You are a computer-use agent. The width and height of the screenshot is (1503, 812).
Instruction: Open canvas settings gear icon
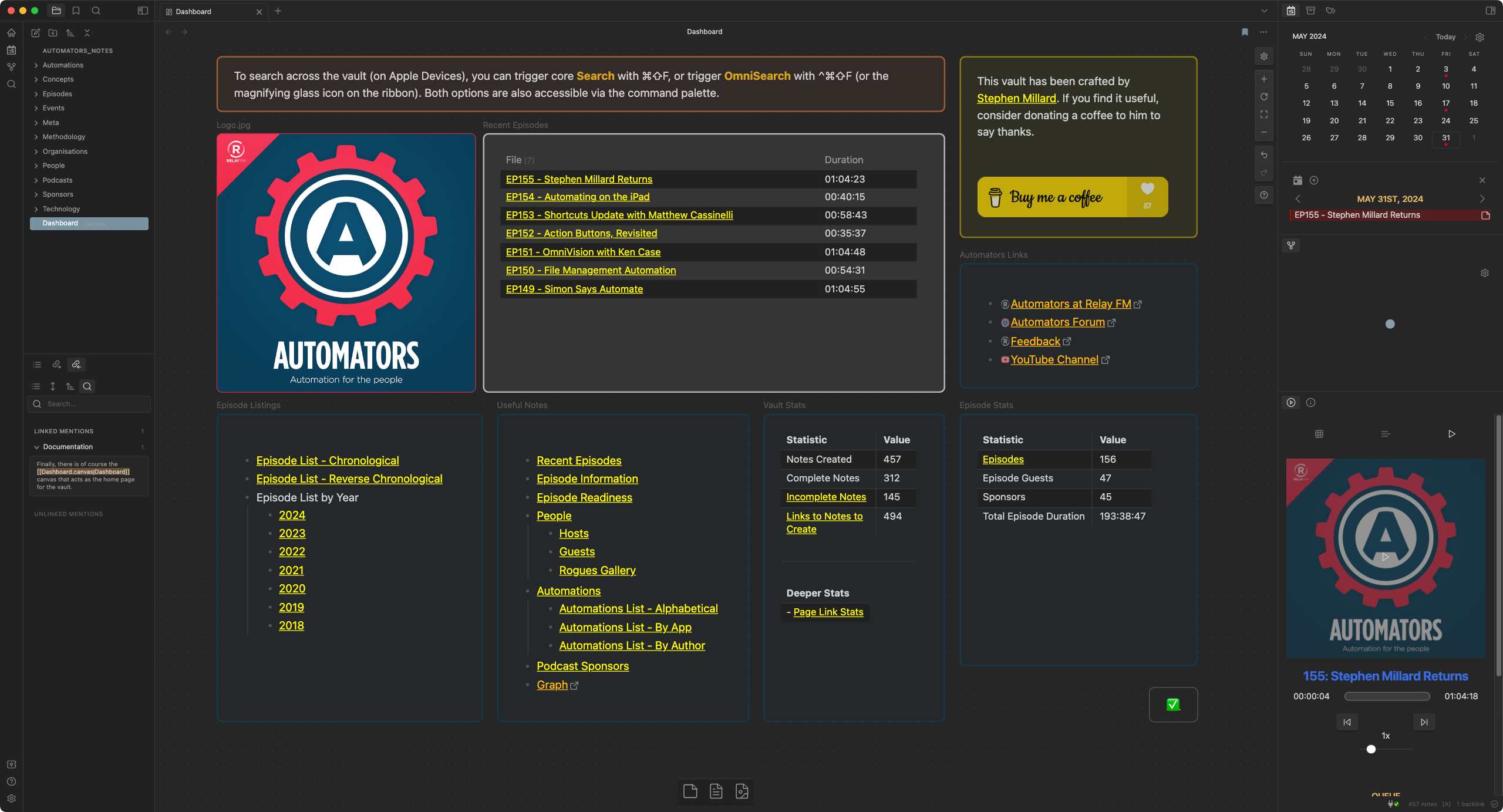pyautogui.click(x=1264, y=56)
